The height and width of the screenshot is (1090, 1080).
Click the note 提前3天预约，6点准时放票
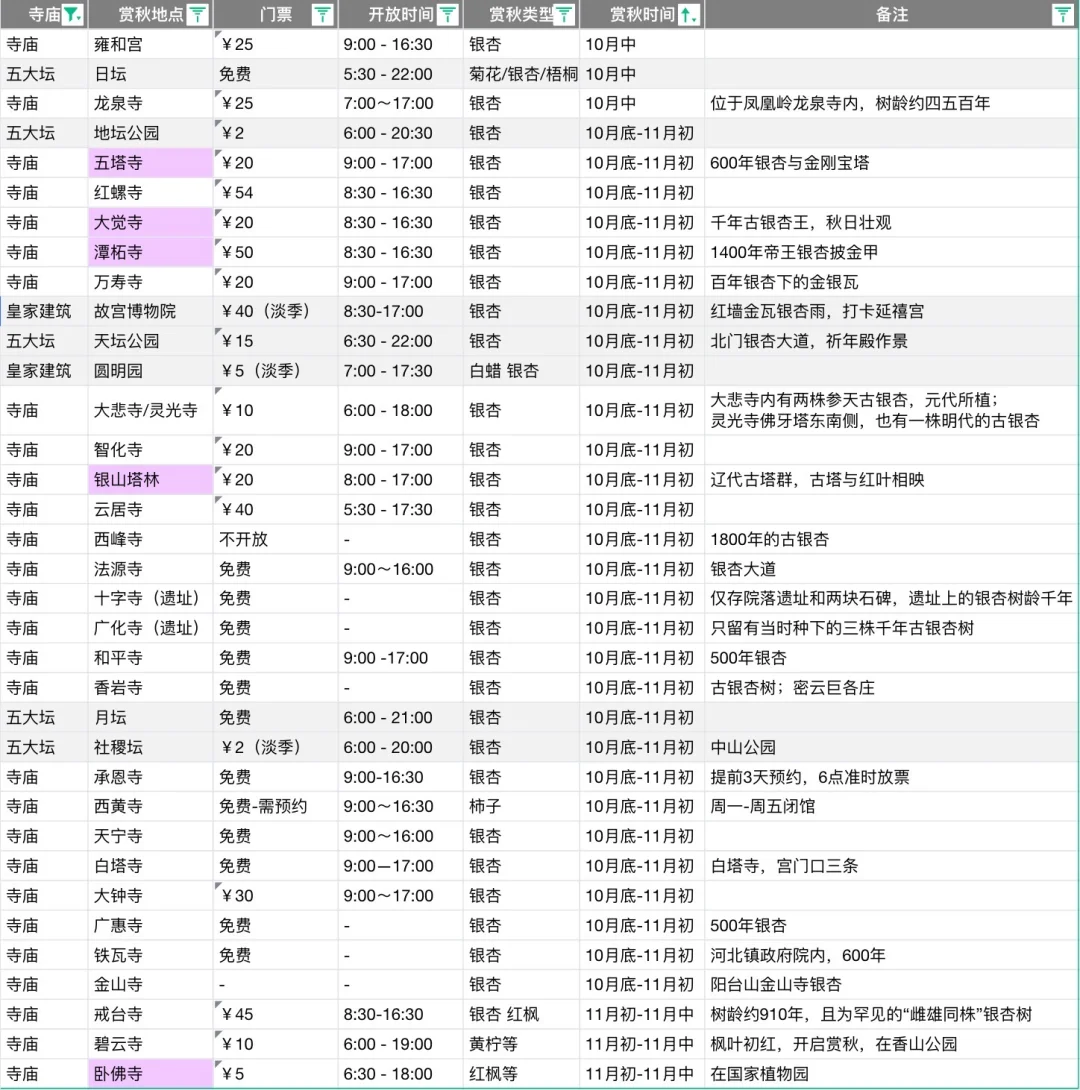point(810,778)
